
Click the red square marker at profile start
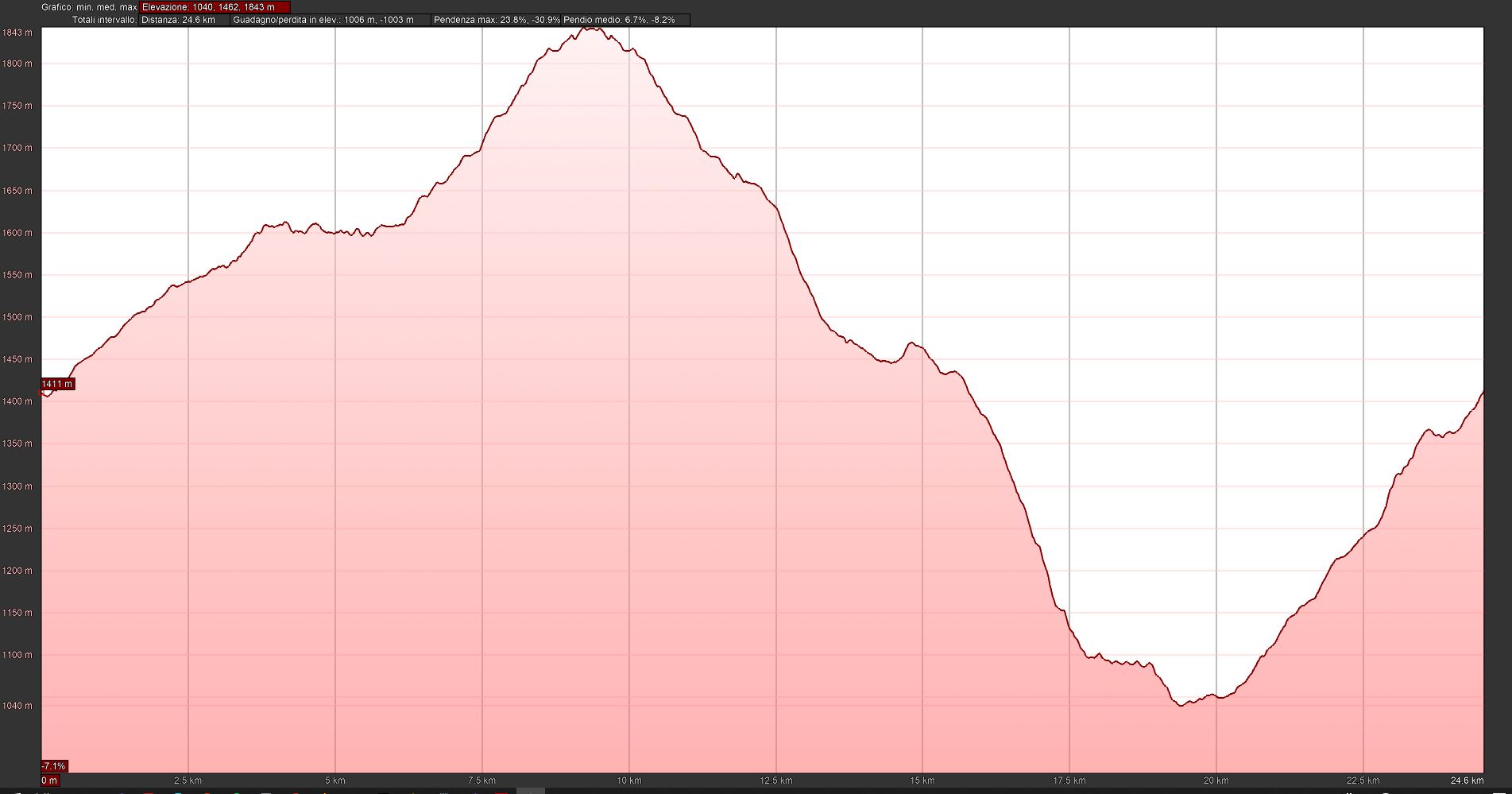tap(43, 392)
